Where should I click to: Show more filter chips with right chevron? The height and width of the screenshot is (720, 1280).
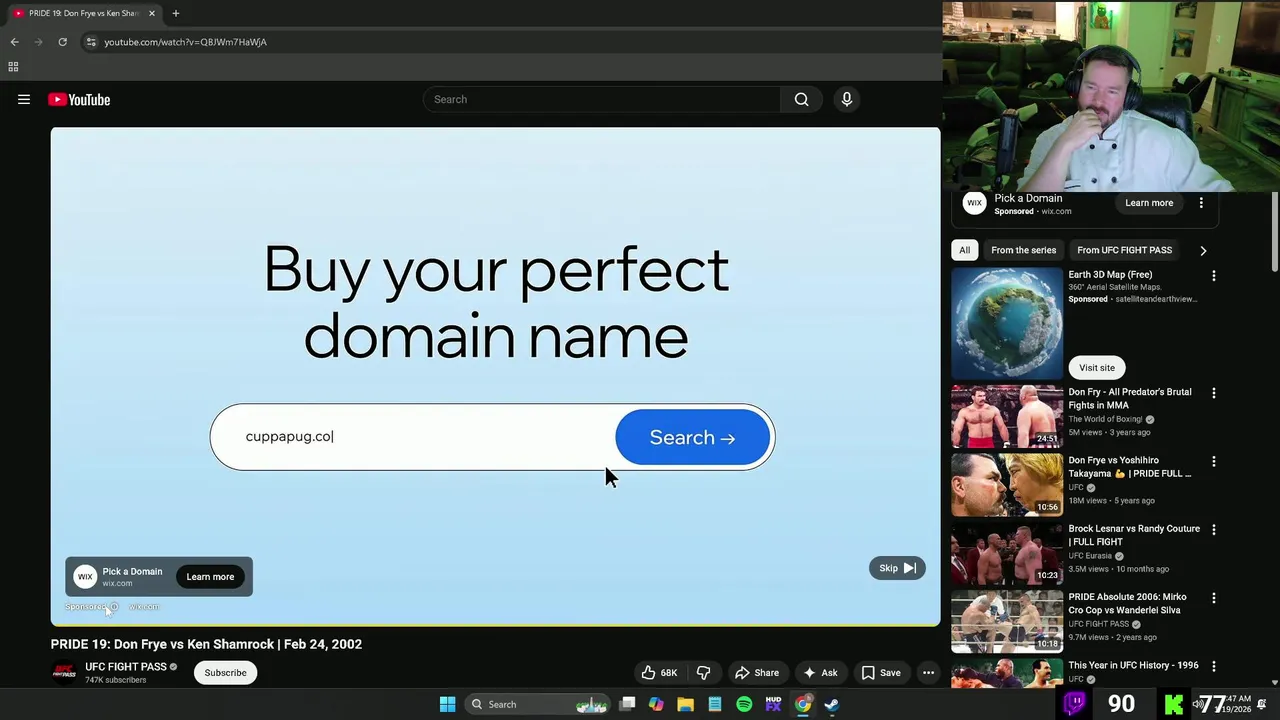1203,250
